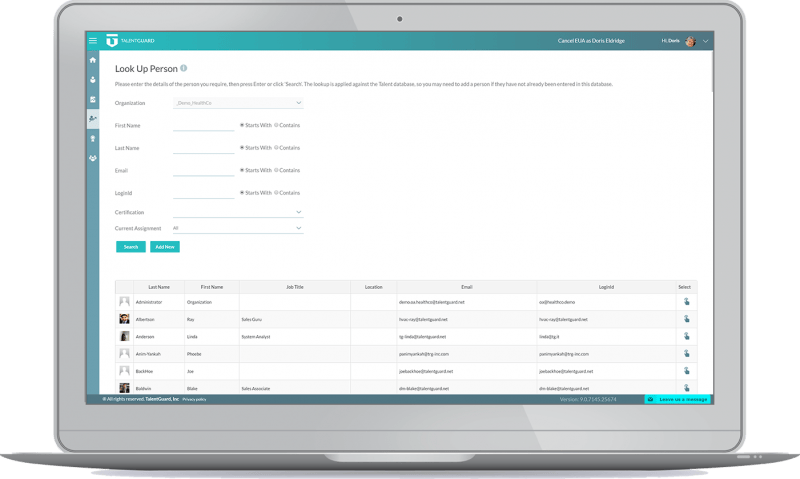
Task: Select Starts With option for Last Name
Action: tap(242, 147)
